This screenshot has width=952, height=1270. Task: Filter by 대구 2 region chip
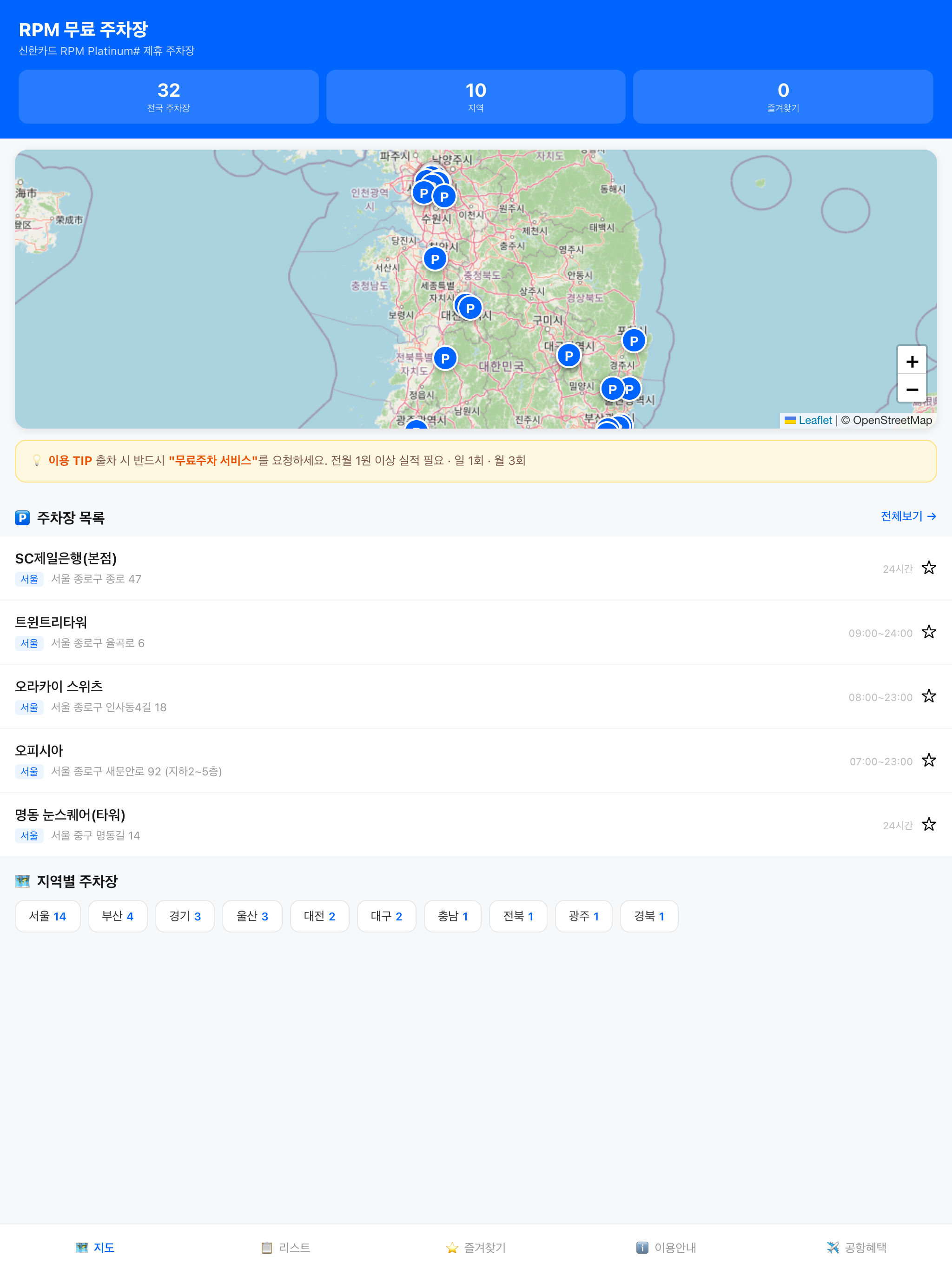click(386, 916)
